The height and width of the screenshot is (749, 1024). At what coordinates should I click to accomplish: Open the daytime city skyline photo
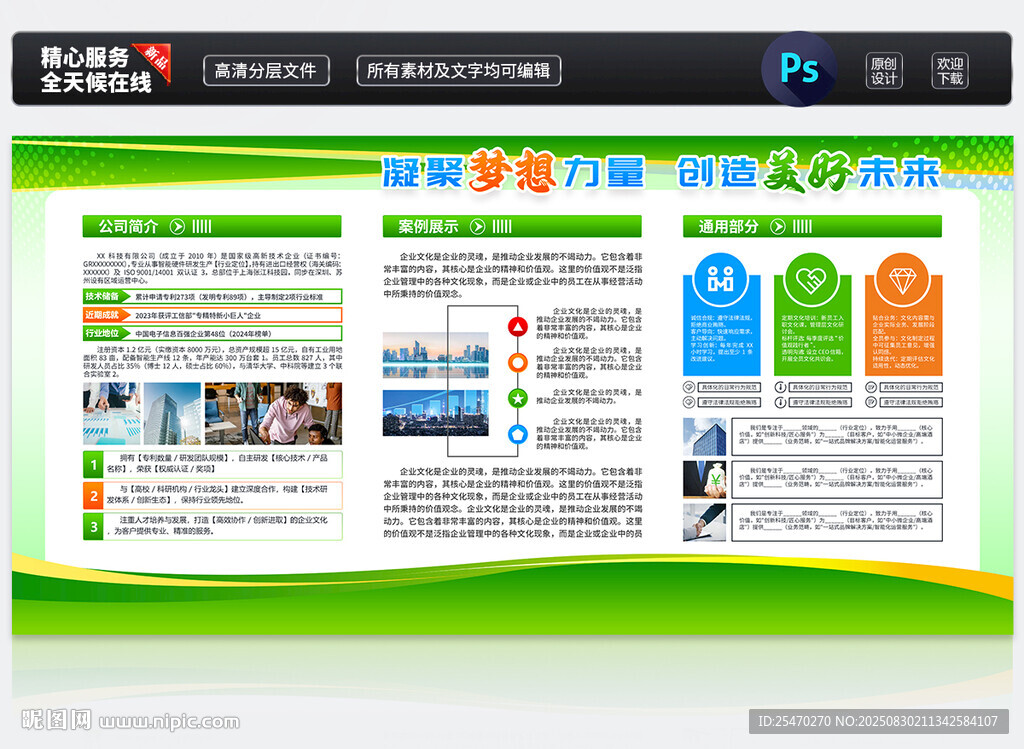tap(435, 355)
